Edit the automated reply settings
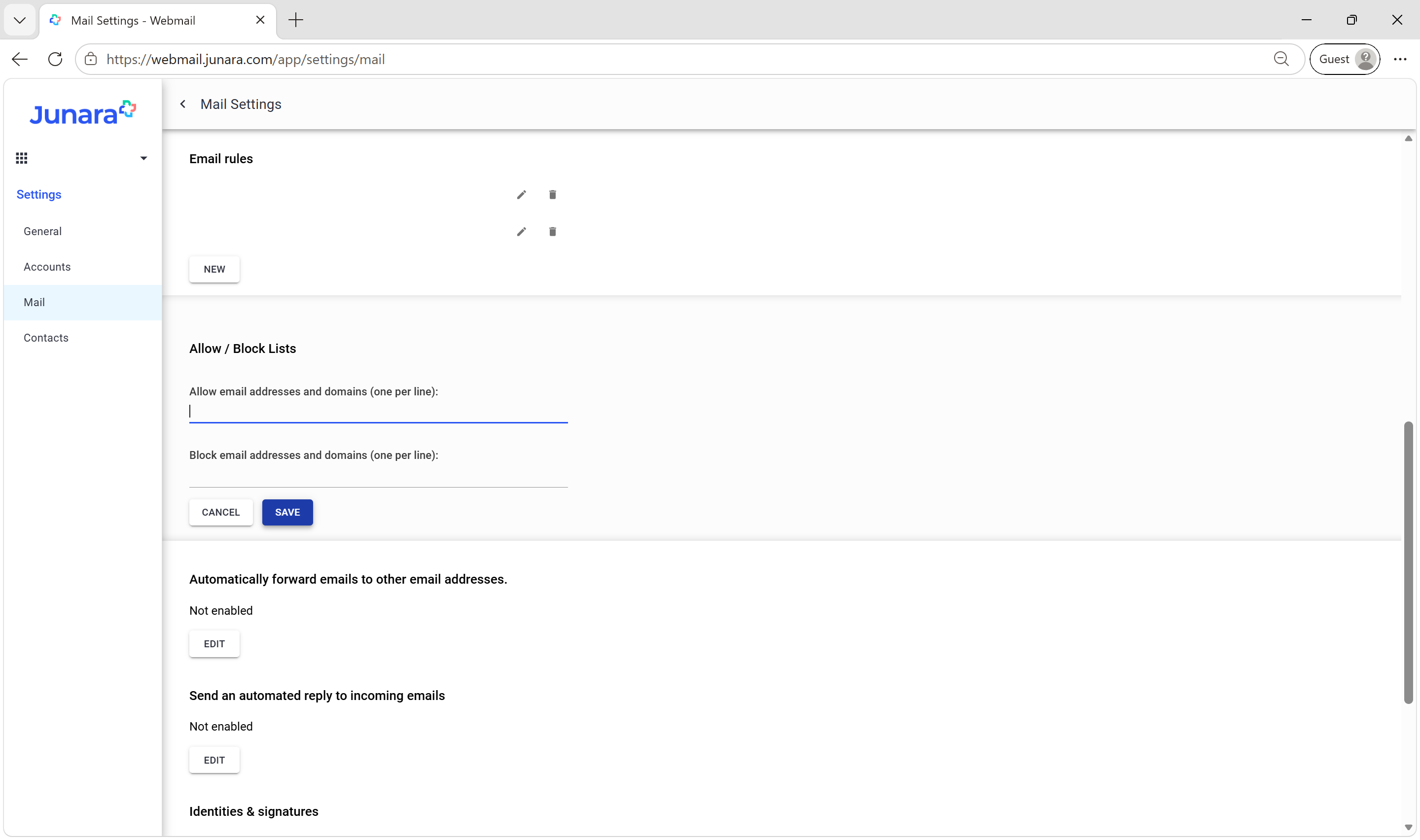The image size is (1420, 840). tap(214, 760)
